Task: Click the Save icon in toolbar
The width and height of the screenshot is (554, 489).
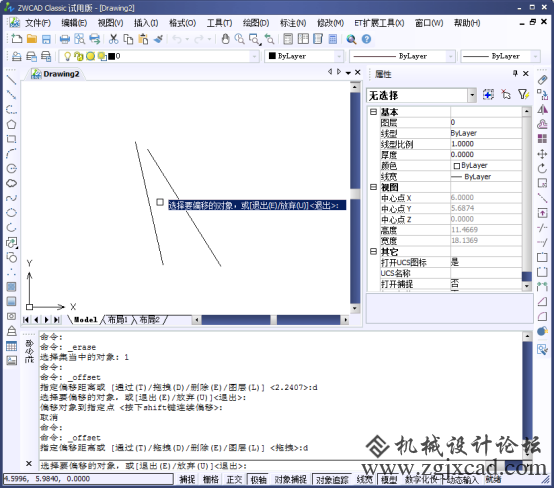Action: coord(46,39)
